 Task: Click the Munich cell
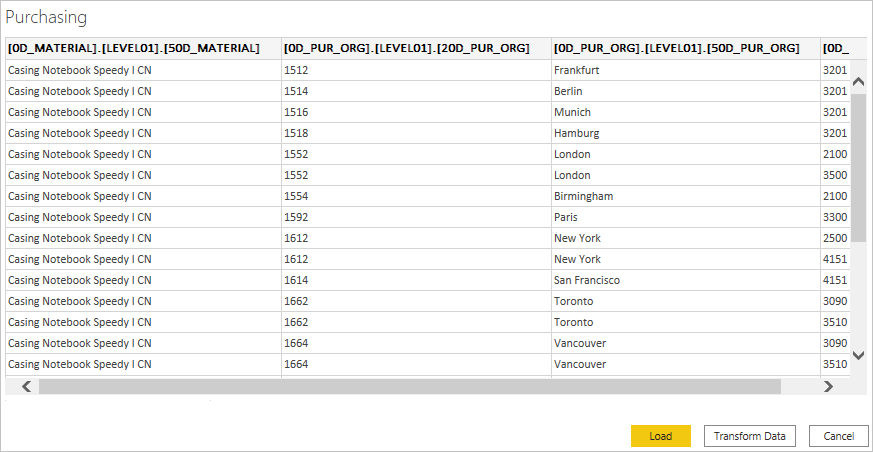572,112
